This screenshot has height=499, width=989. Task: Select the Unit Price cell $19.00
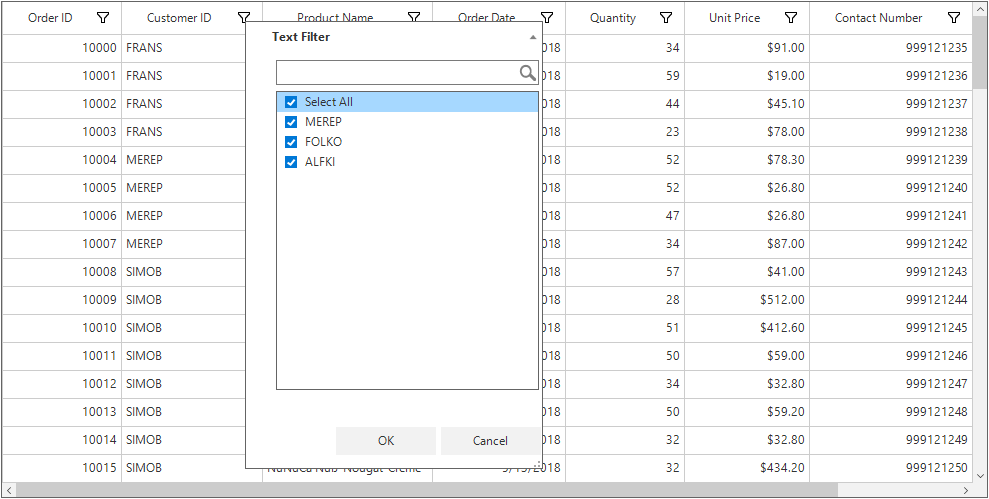[x=747, y=76]
